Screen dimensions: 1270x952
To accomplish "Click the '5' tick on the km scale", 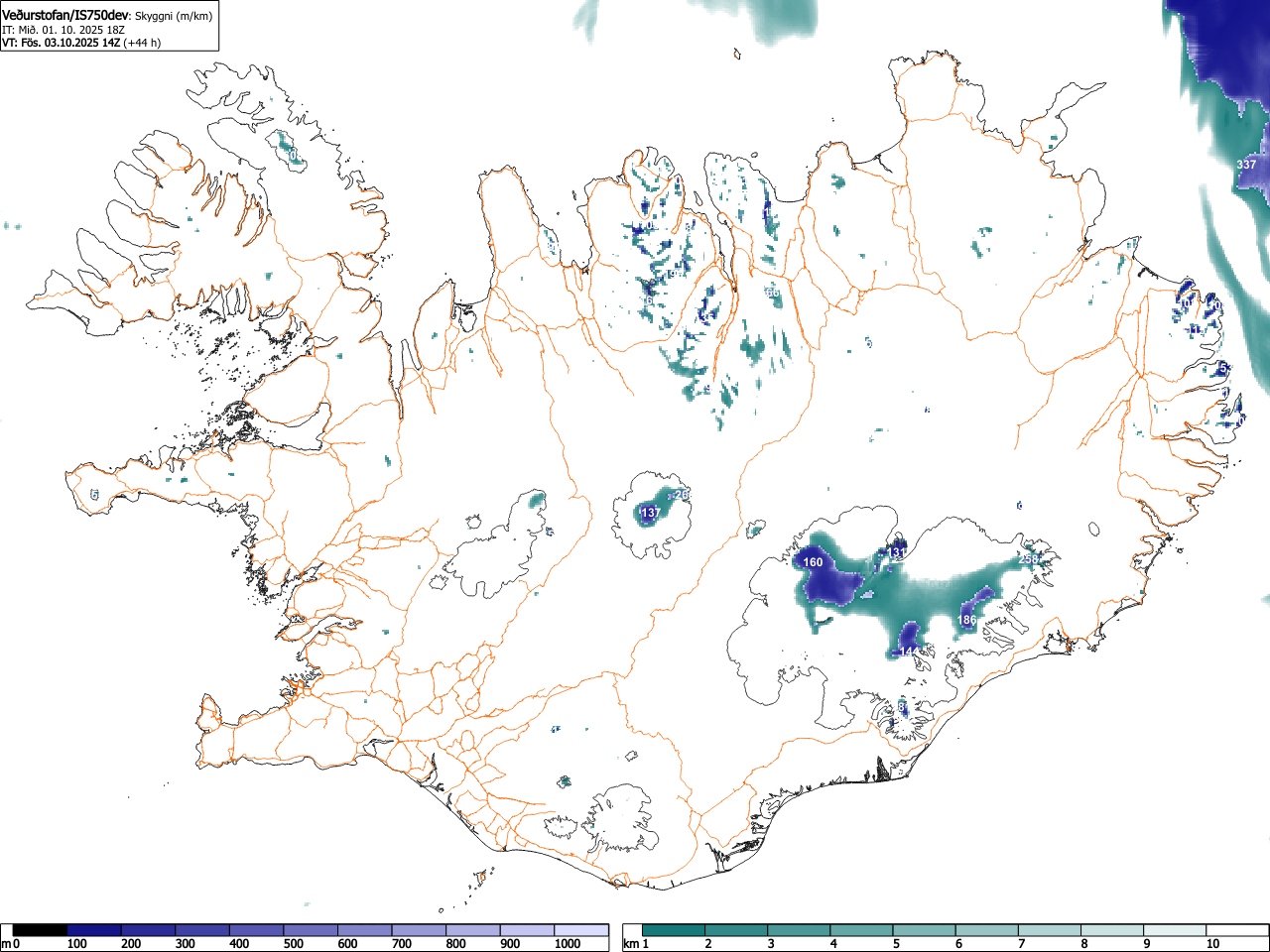I will tap(895, 944).
